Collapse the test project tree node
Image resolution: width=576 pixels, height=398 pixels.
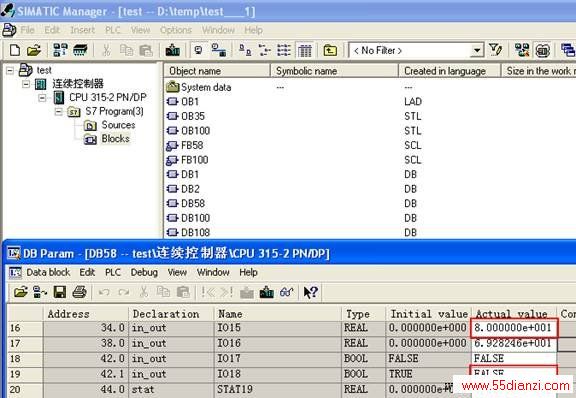point(10,70)
